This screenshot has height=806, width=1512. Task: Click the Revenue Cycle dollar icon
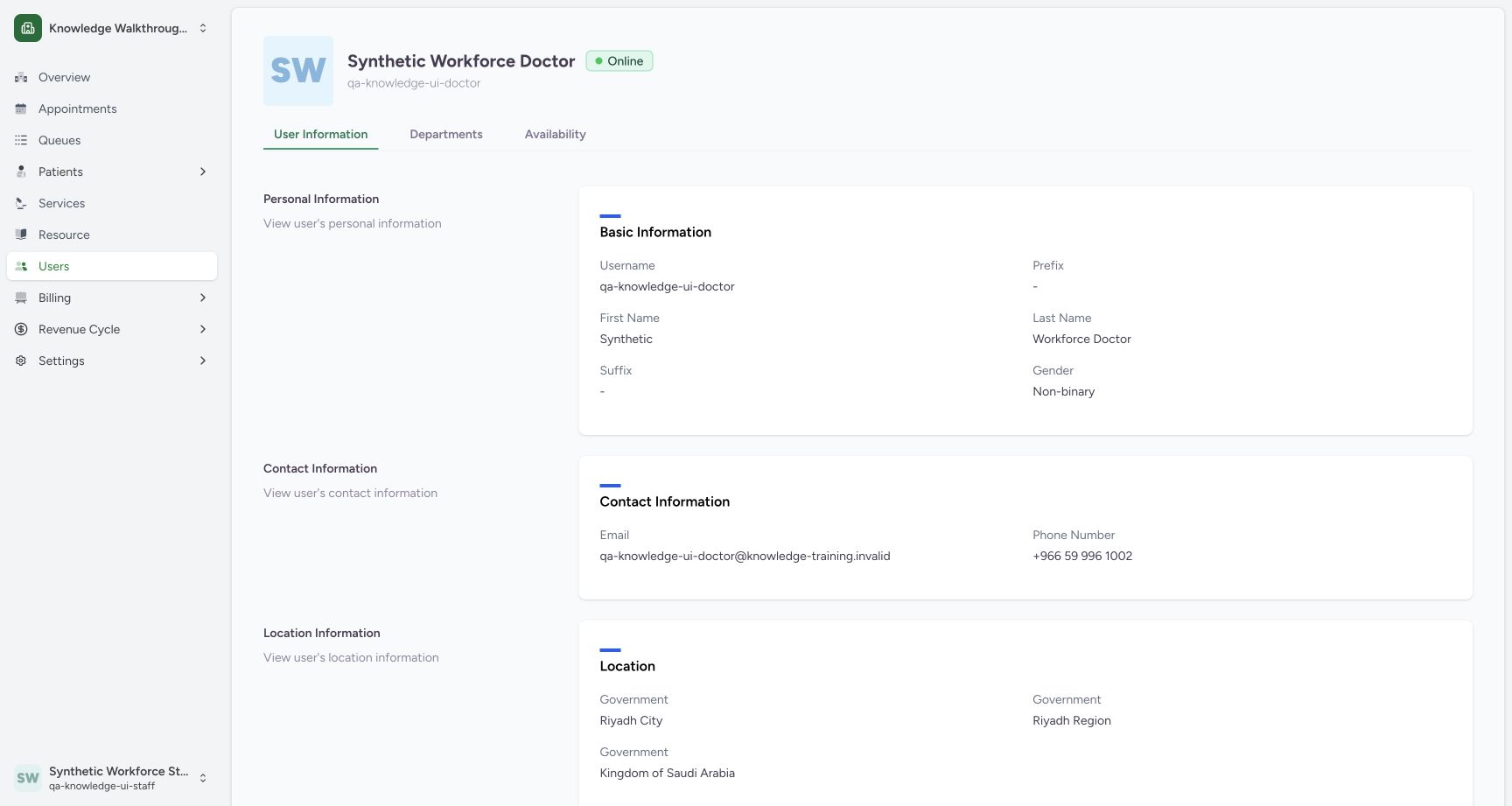tap(21, 329)
